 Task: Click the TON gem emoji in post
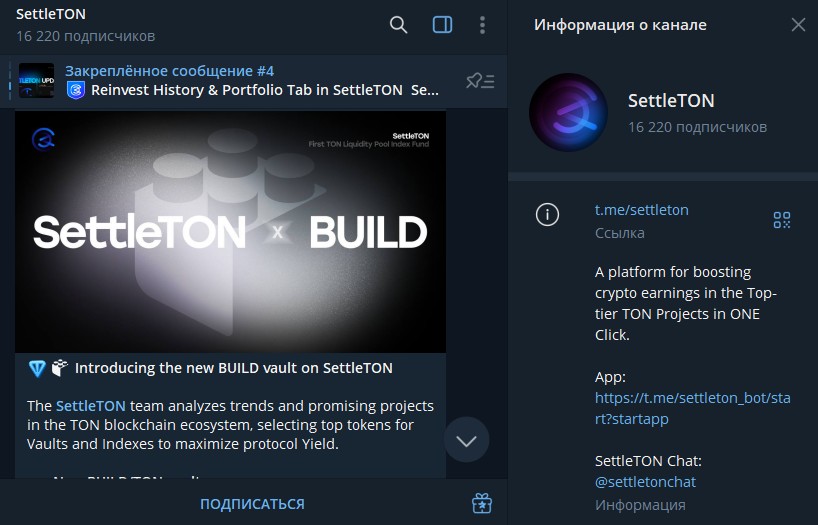click(37, 368)
